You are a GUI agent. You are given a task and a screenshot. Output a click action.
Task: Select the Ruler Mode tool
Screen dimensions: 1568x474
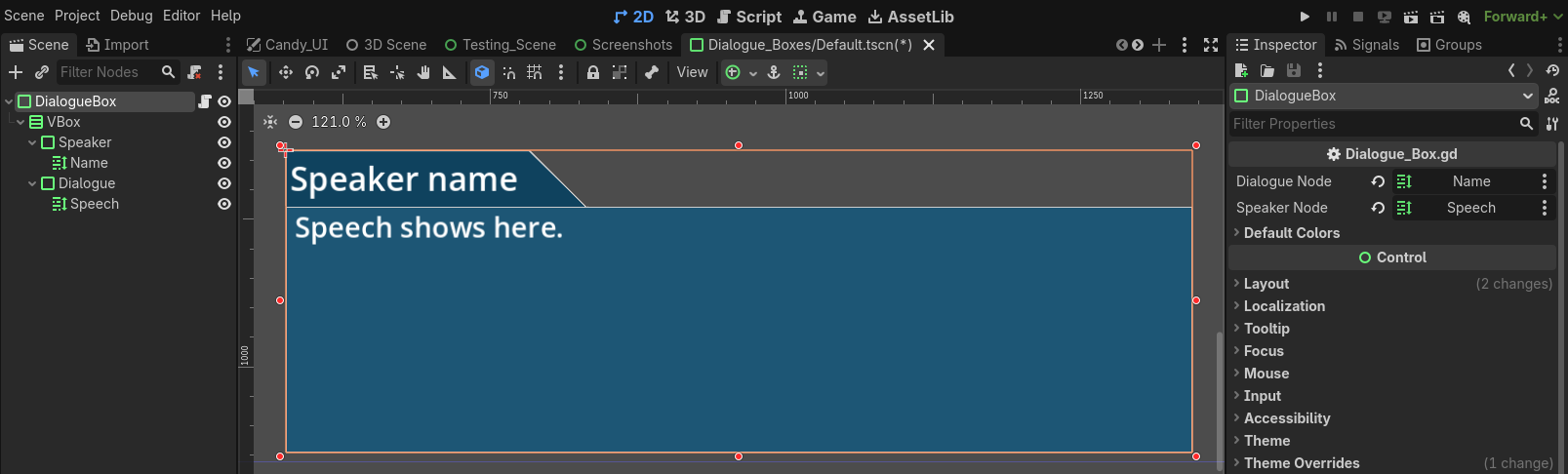(x=450, y=72)
